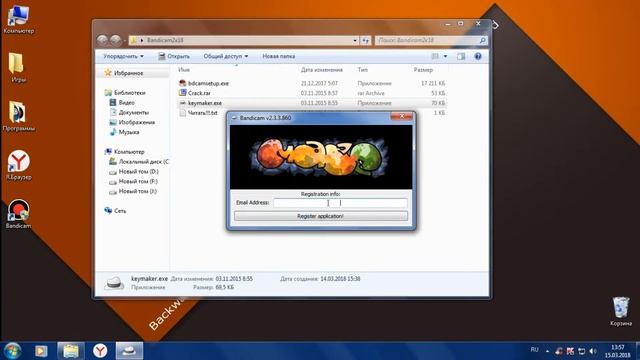640x360 pixels.
Task: Click the Register application! button
Action: pyautogui.click(x=321, y=216)
